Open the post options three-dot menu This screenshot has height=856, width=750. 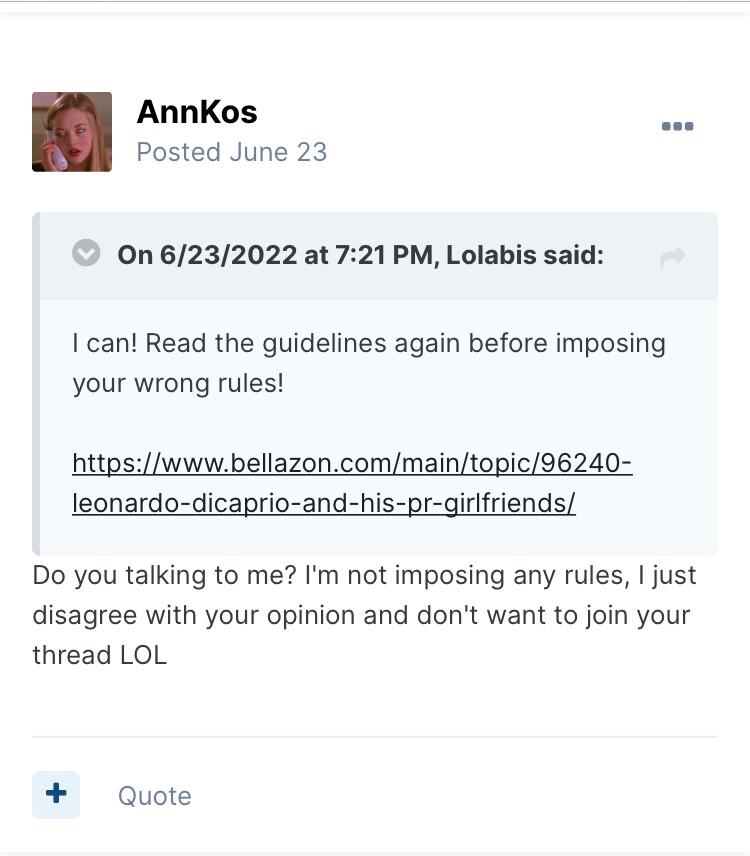pos(677,127)
